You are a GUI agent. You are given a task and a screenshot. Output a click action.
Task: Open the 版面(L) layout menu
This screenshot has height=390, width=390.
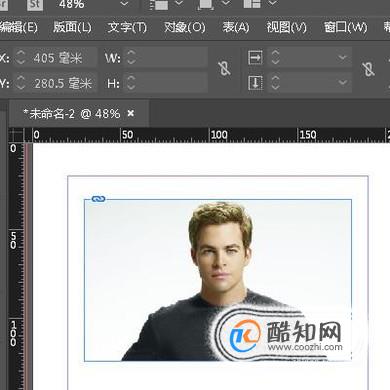72,27
